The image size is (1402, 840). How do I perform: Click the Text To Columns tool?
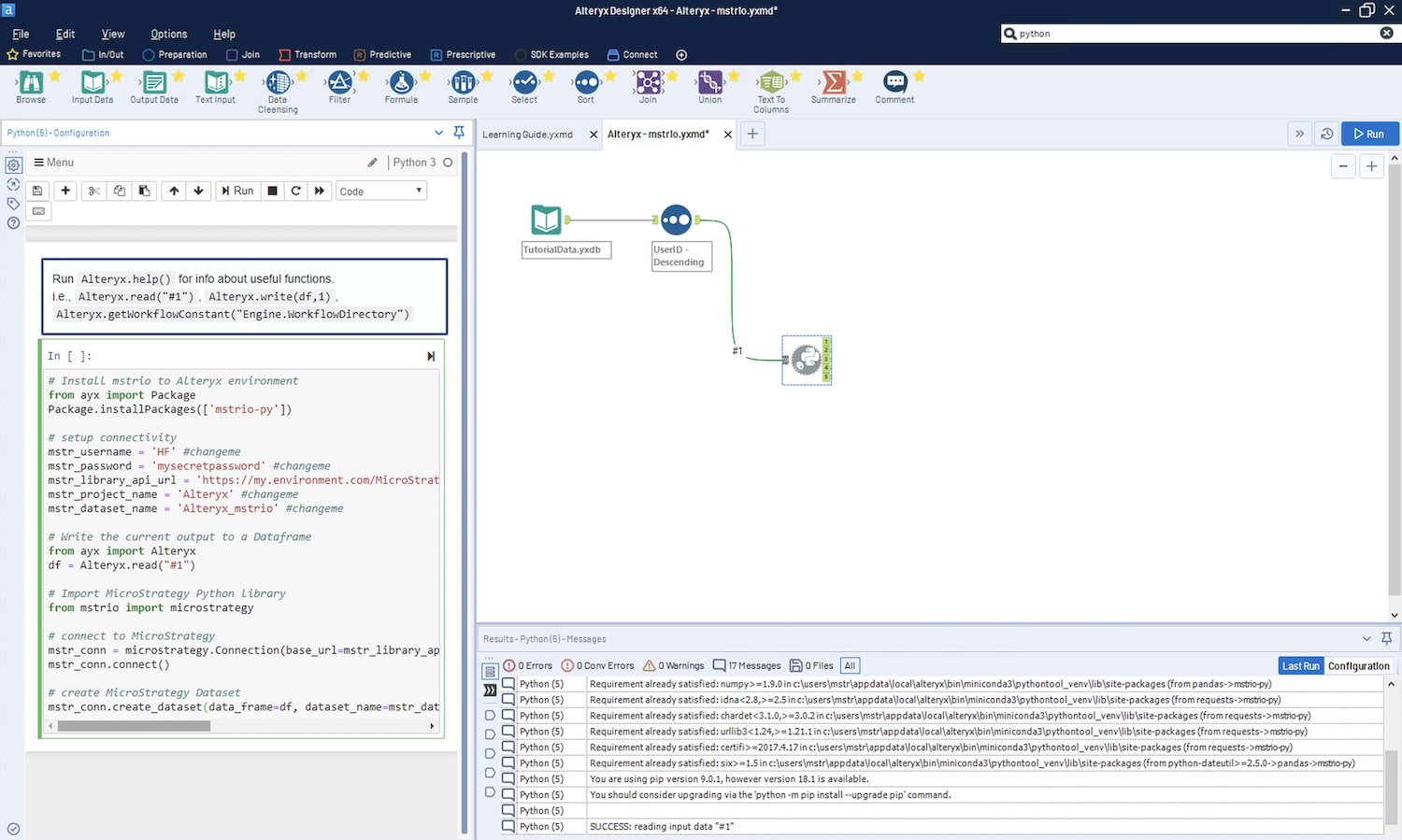(x=771, y=84)
